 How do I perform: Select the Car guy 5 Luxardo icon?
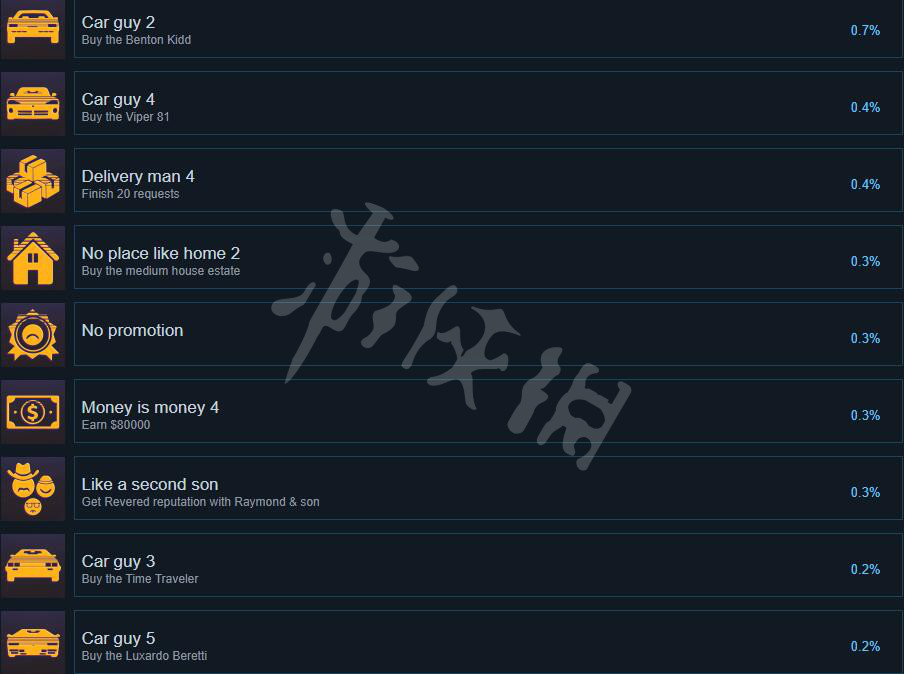click(33, 642)
